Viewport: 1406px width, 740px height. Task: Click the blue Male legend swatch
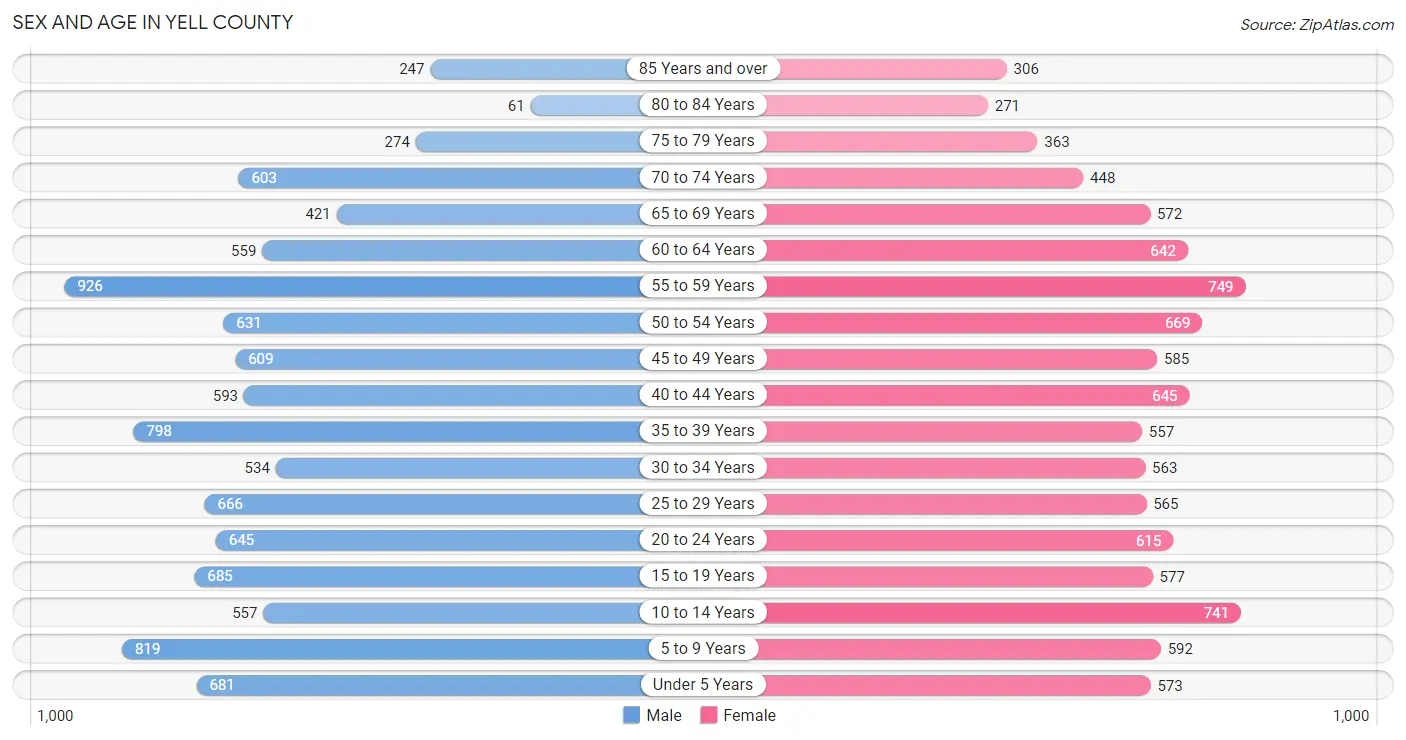(x=631, y=715)
